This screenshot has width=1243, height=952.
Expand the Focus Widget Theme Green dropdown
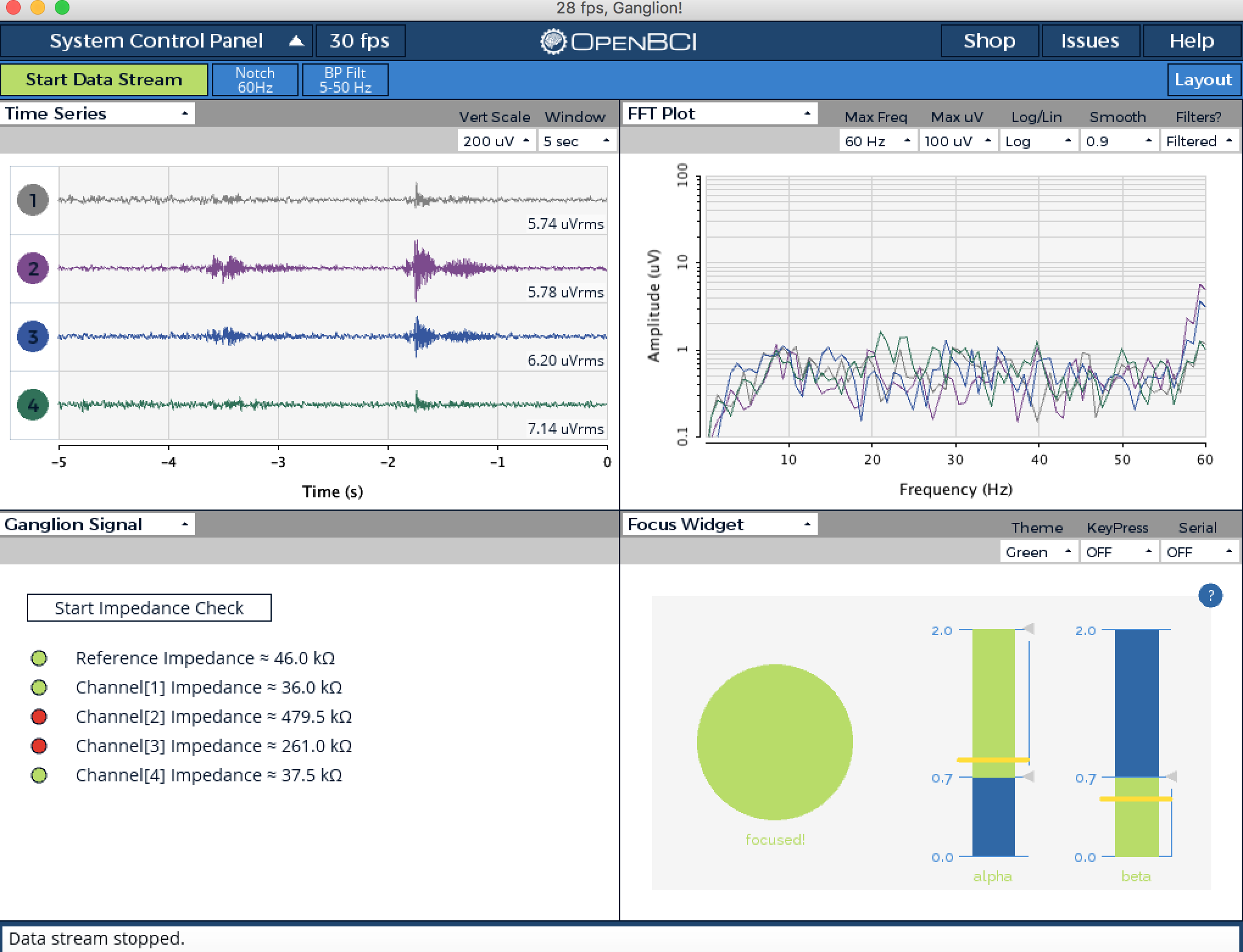pyautogui.click(x=1038, y=552)
